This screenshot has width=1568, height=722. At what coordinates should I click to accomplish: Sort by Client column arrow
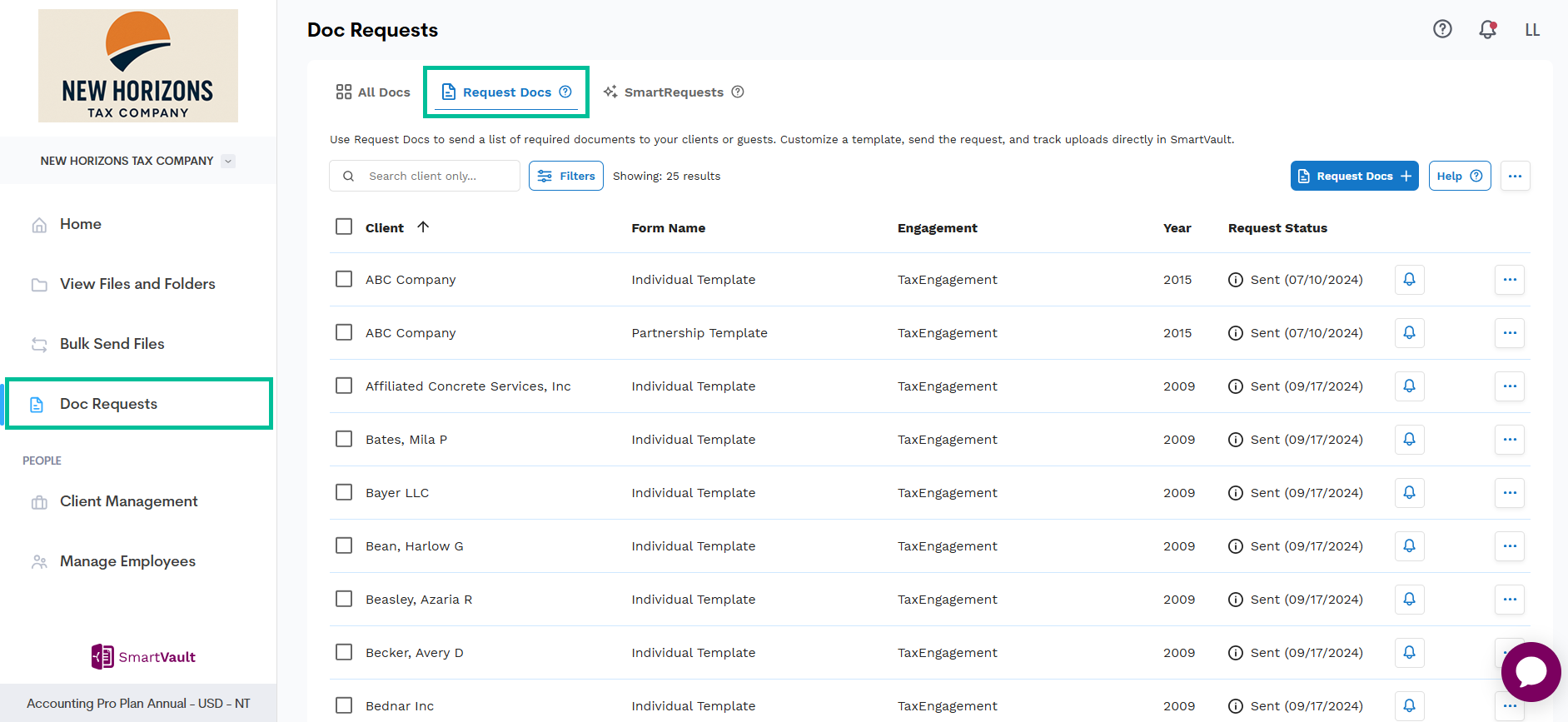(423, 227)
